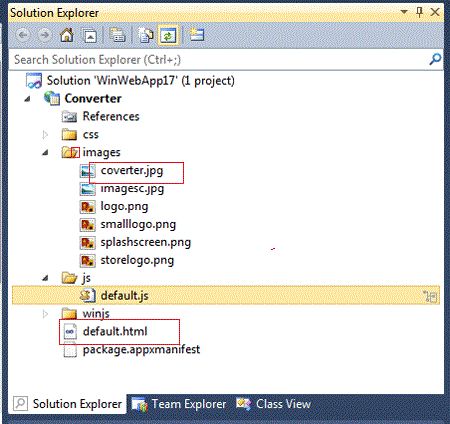Click the js open folder icon
Image resolution: width=450 pixels, height=424 pixels.
(x=70, y=278)
